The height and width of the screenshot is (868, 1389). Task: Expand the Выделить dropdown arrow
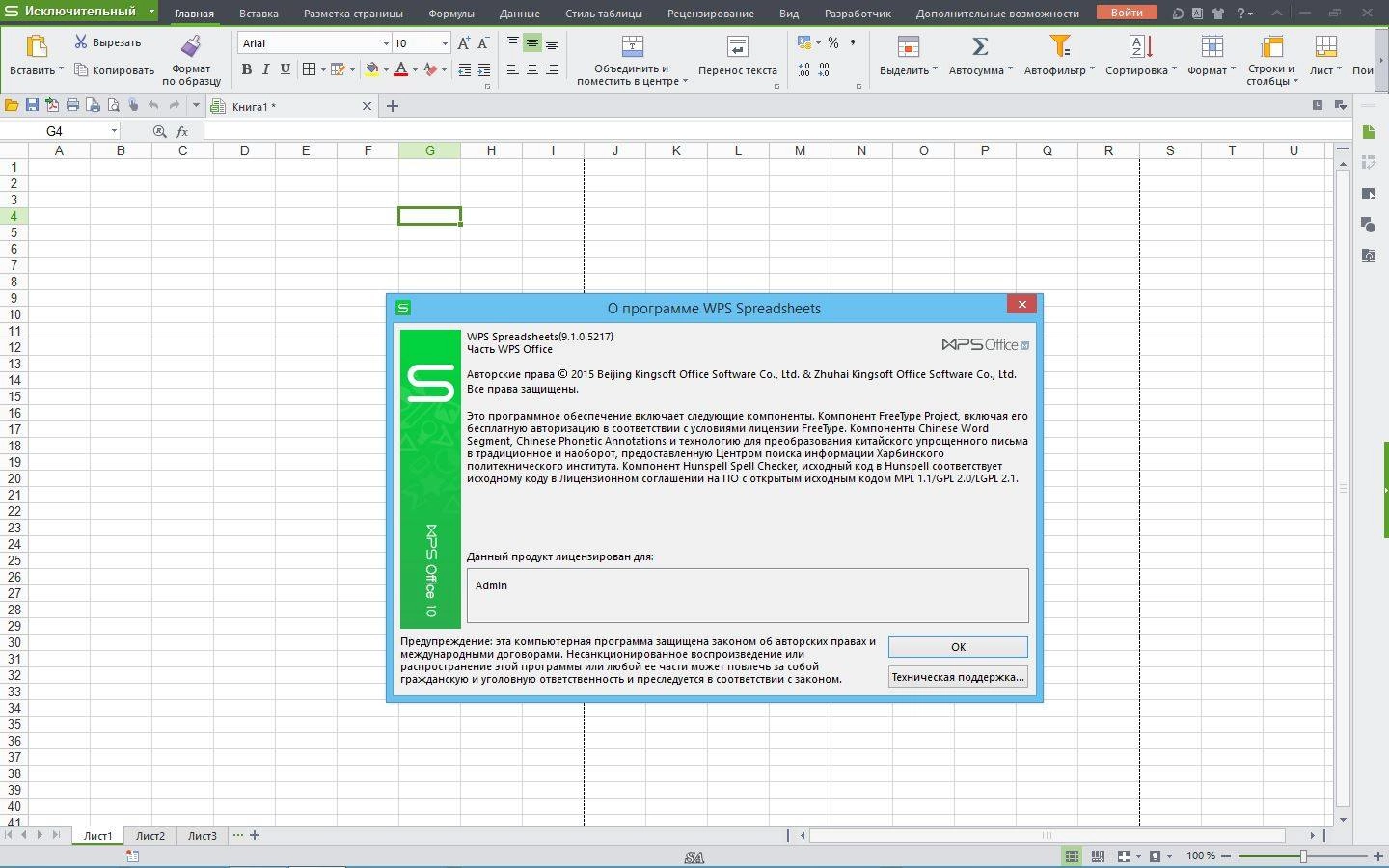click(x=936, y=69)
